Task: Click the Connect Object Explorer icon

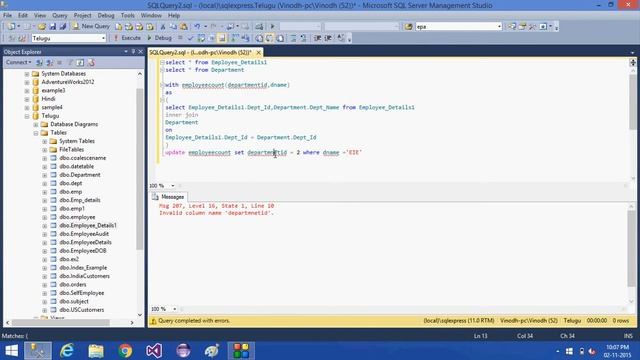Action: (x=39, y=62)
